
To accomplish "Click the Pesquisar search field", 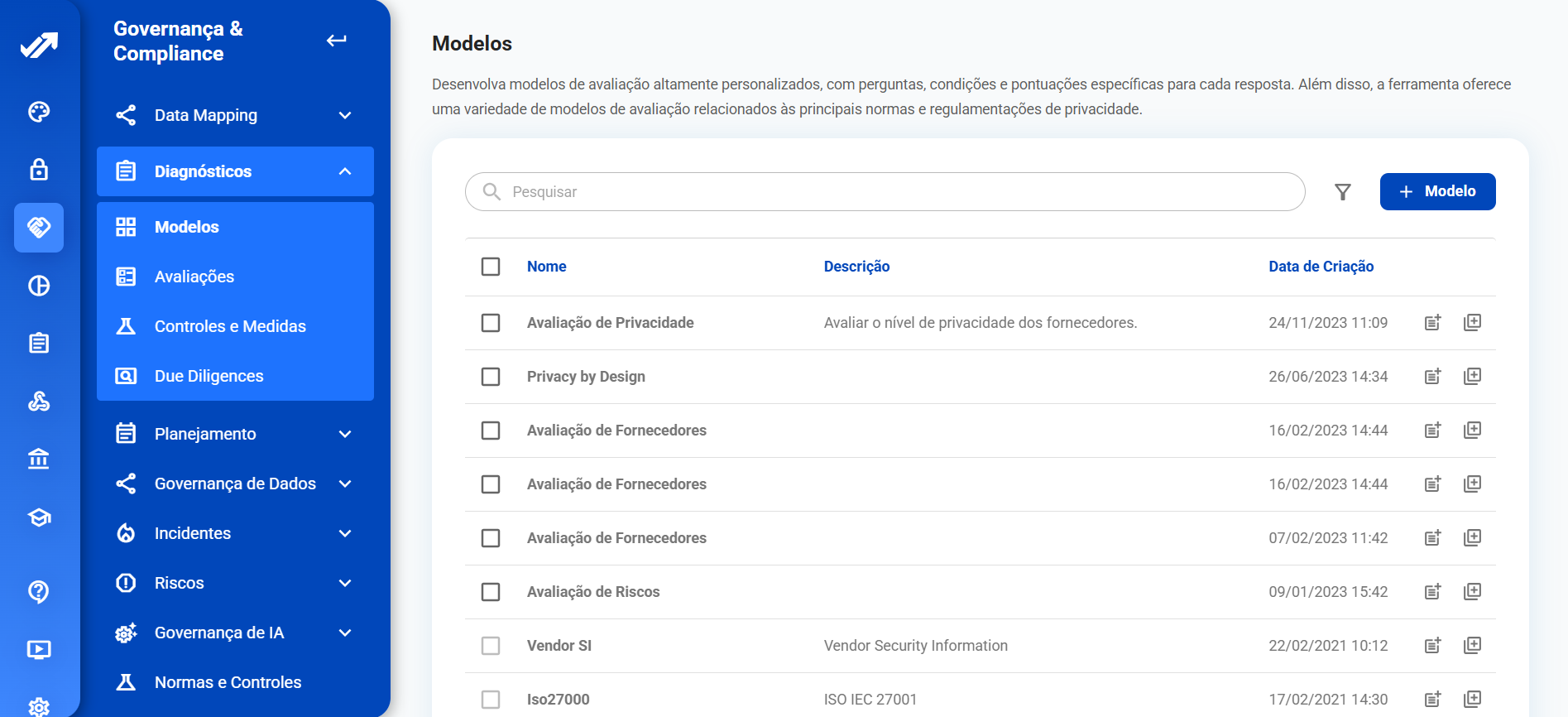I will pyautogui.click(x=894, y=192).
